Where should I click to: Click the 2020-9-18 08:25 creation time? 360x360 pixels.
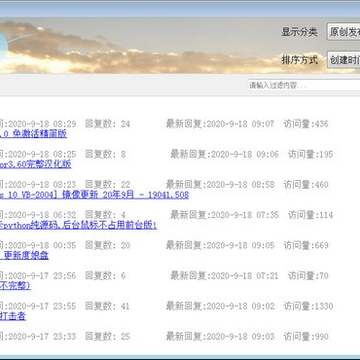(x=42, y=154)
